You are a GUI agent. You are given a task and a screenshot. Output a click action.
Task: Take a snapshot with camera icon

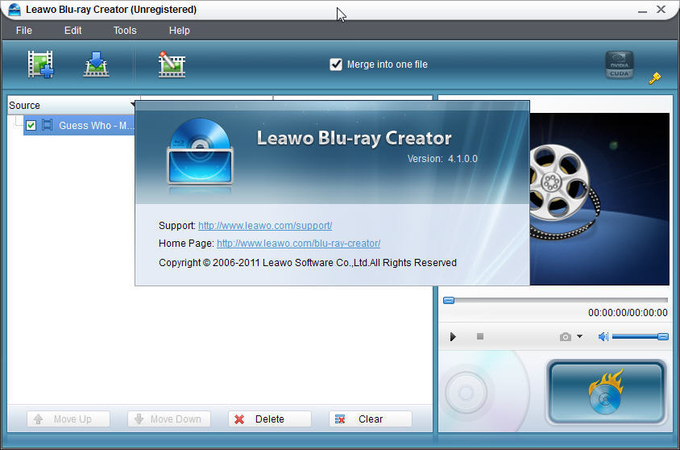point(565,337)
